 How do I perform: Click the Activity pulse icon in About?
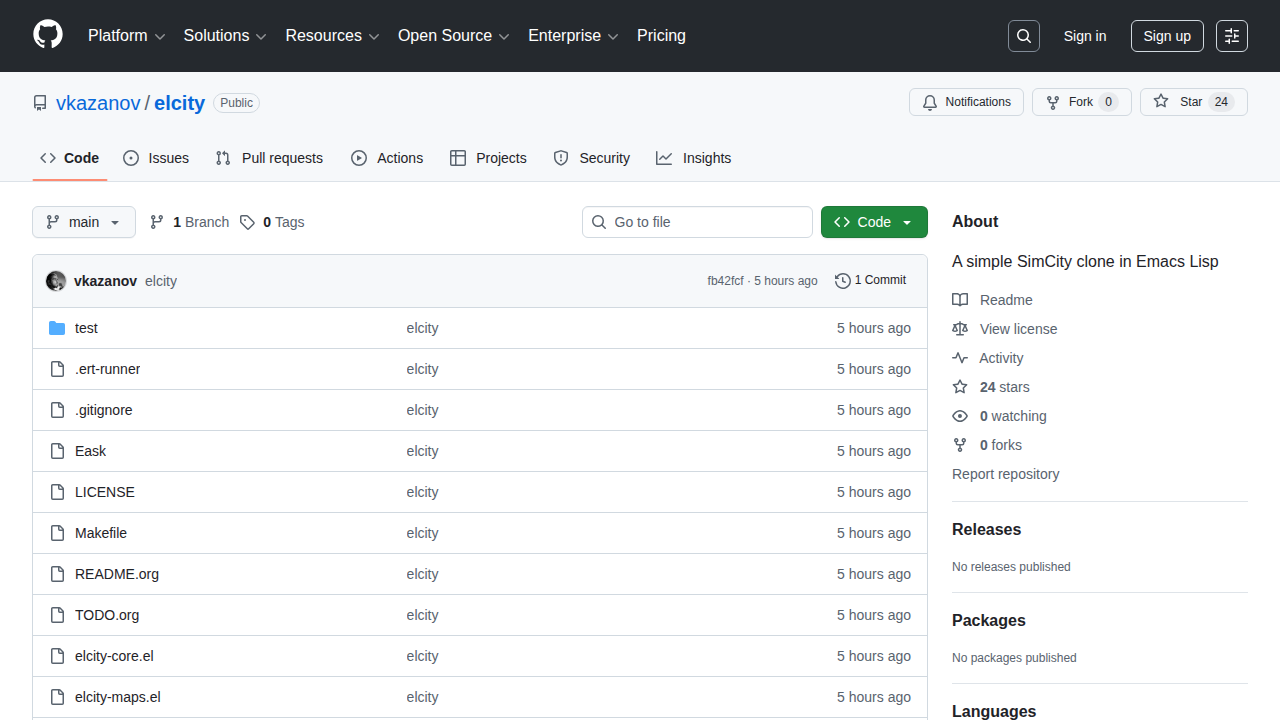pyautogui.click(x=960, y=358)
